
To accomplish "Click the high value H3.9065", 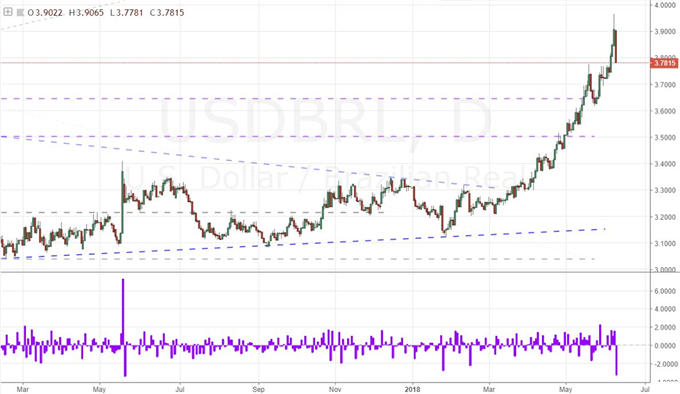I will (86, 13).
